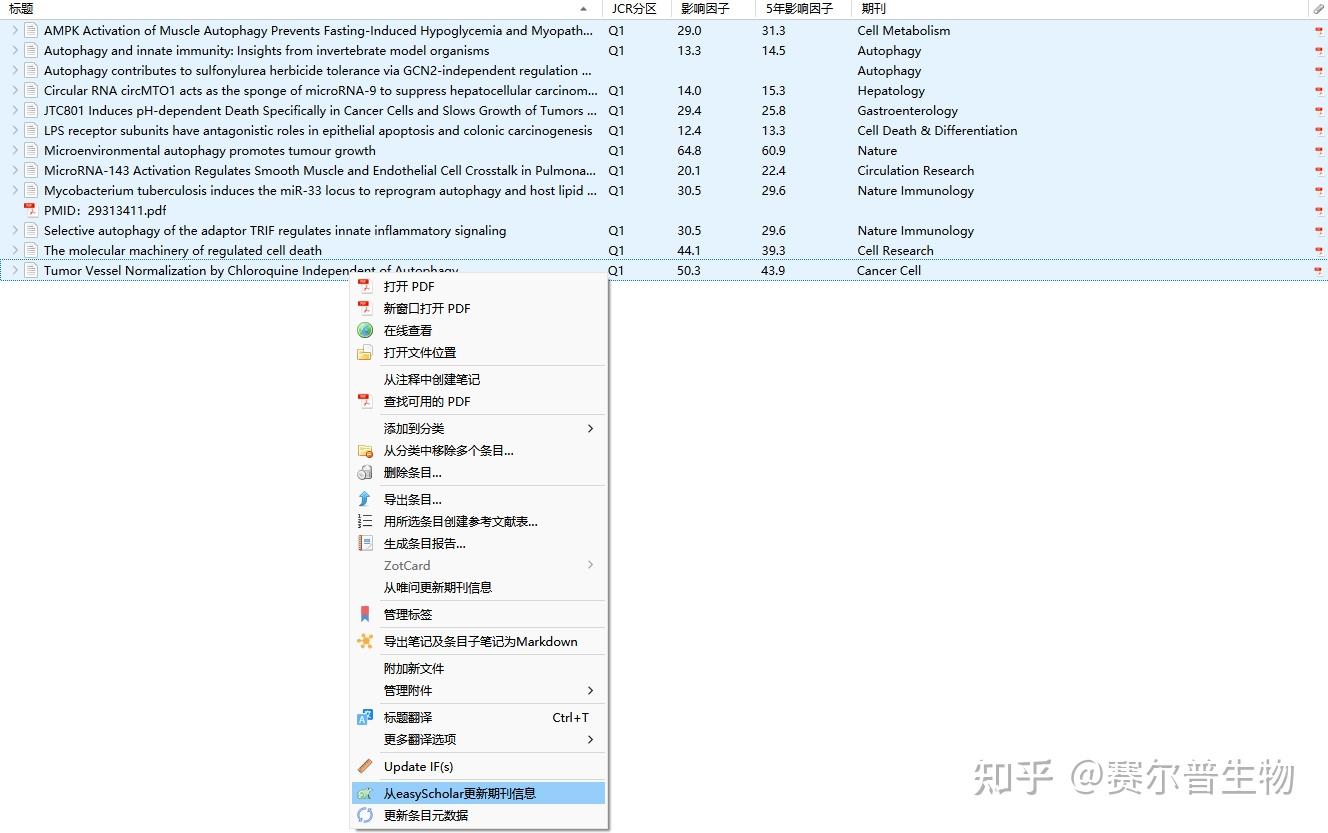Click the blue export arrow icon for 导出条目
1328x833 pixels.
pos(365,499)
